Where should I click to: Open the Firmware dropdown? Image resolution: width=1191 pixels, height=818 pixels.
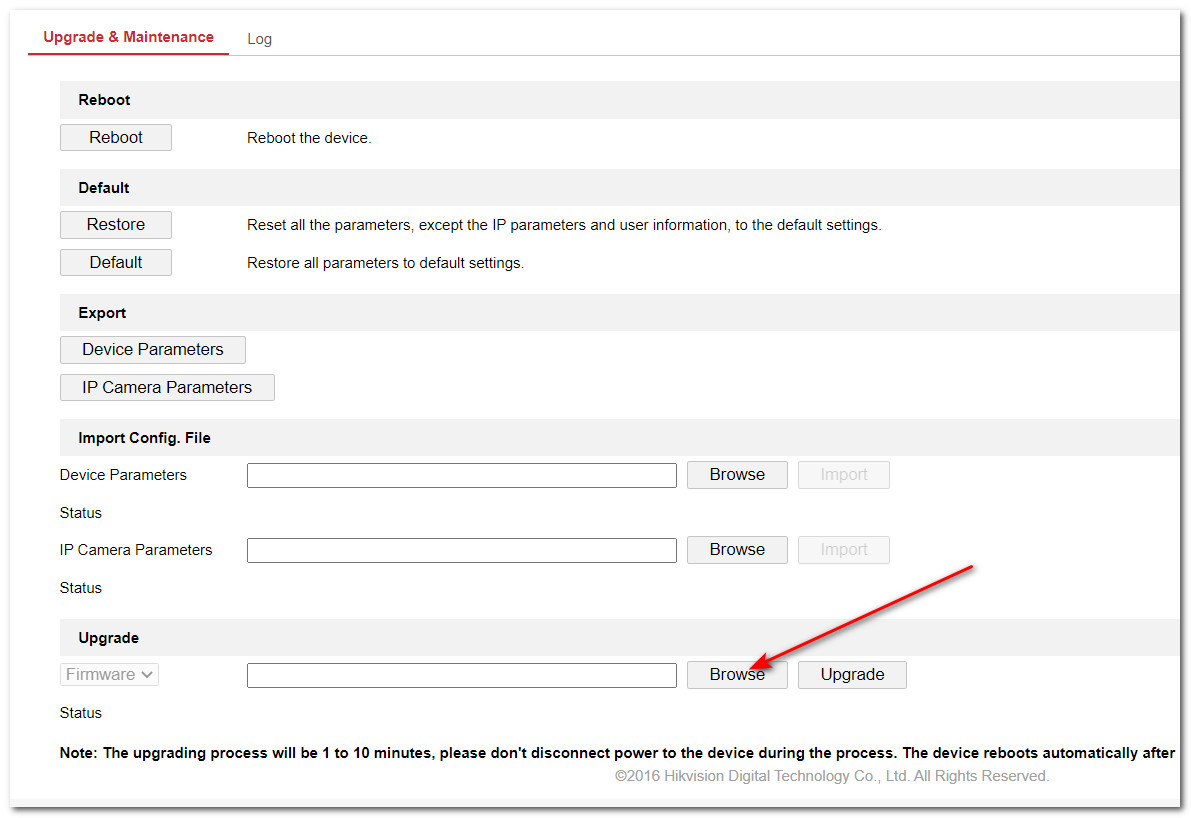coord(109,675)
